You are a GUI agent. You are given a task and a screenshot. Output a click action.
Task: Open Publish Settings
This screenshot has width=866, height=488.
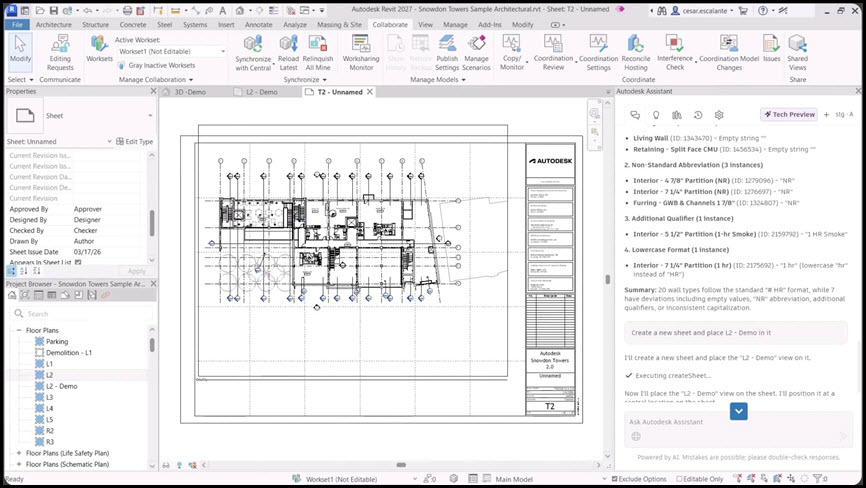pyautogui.click(x=447, y=53)
